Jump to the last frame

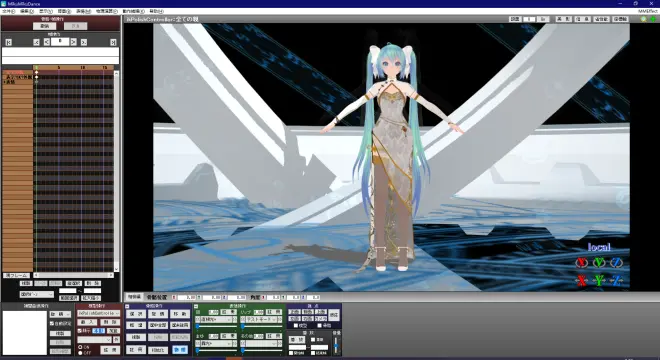click(x=113, y=42)
